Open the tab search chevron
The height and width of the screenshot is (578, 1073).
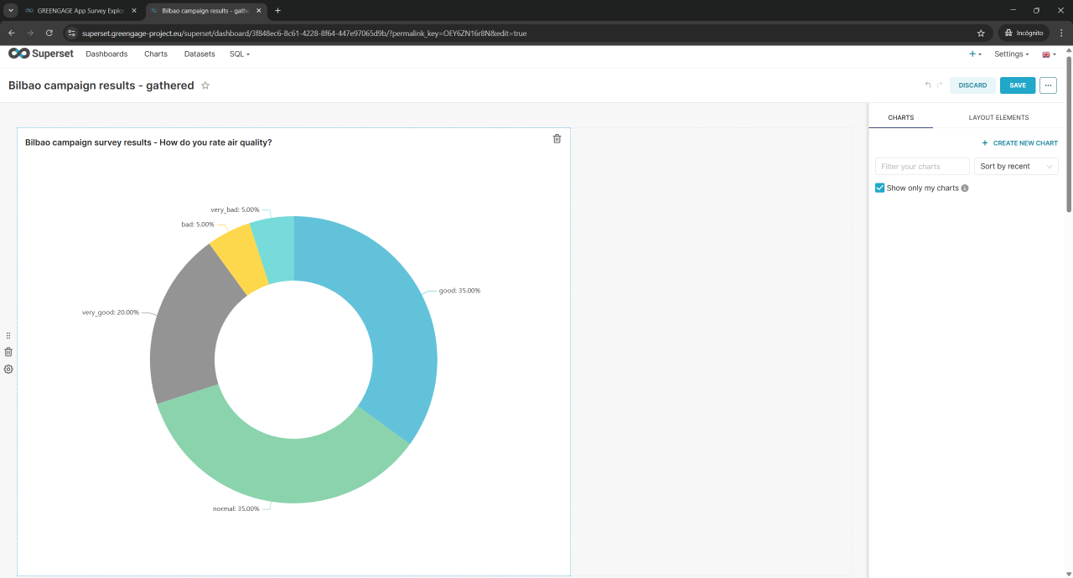point(11,11)
